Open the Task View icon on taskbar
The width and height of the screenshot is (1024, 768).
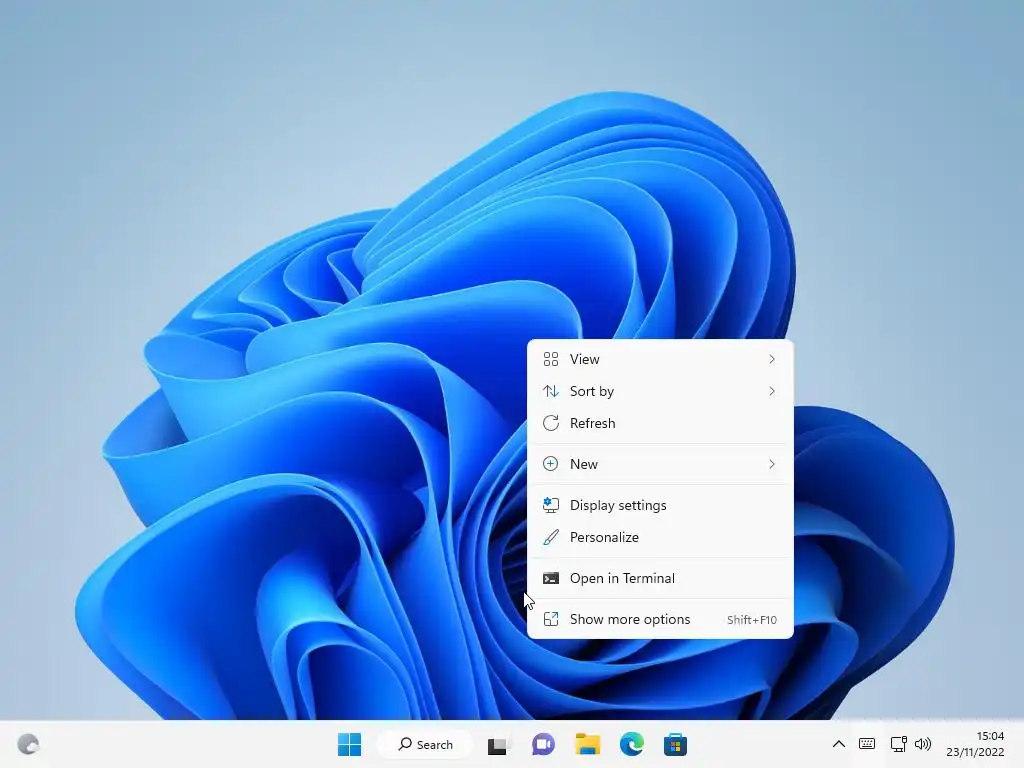pyautogui.click(x=499, y=744)
